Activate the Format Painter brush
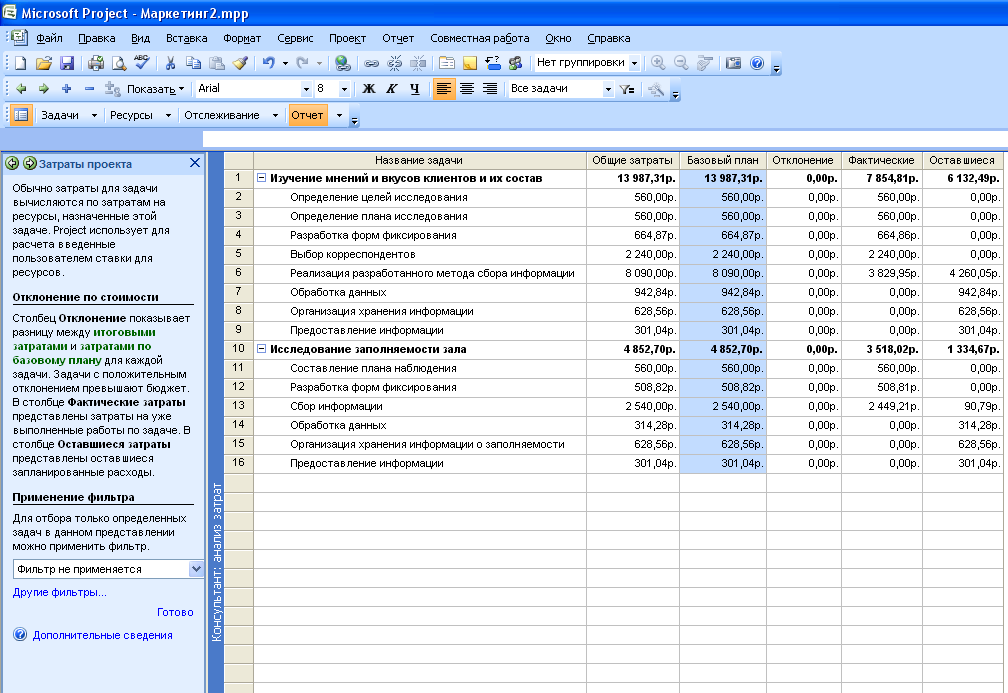The image size is (1008, 693). pyautogui.click(x=240, y=63)
